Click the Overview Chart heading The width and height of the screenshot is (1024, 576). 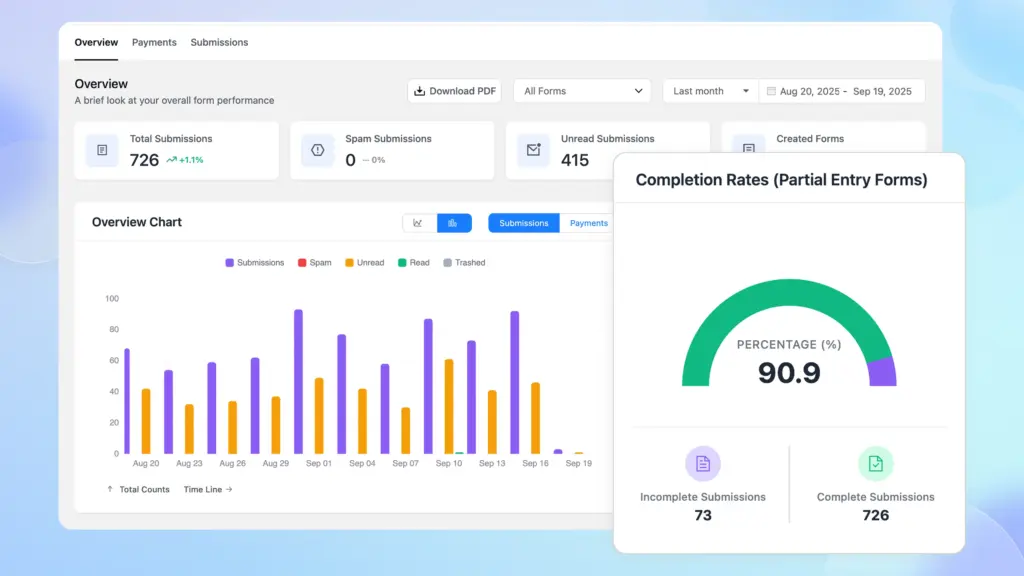tap(136, 222)
